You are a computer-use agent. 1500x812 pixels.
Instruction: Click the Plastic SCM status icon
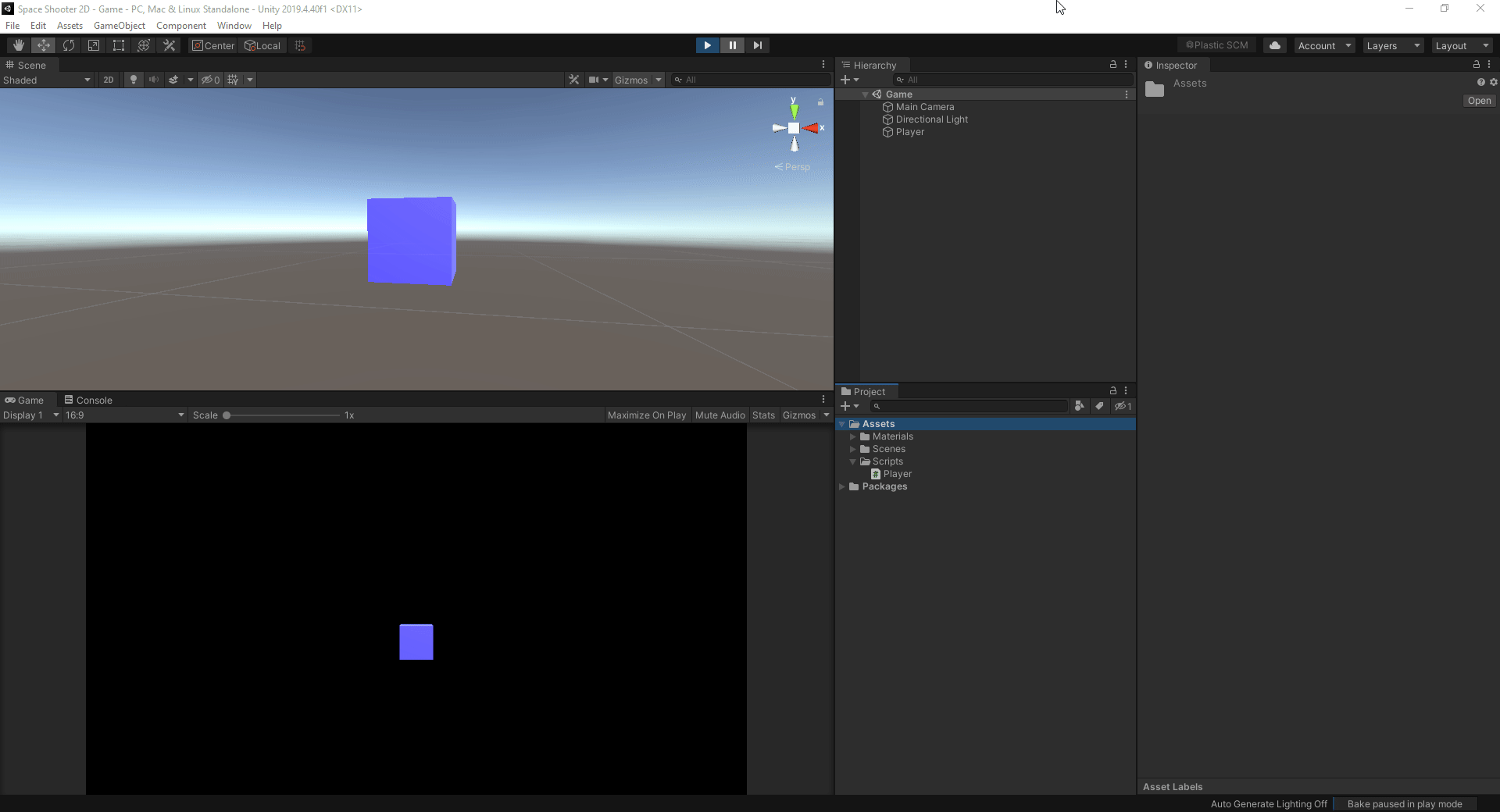tap(1216, 45)
